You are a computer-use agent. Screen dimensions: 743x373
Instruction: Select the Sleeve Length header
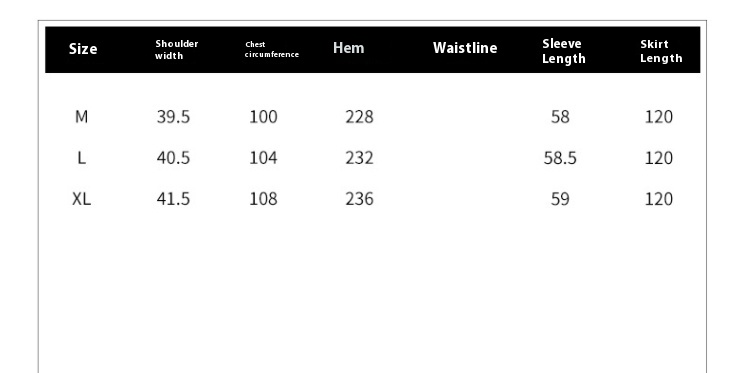click(564, 51)
